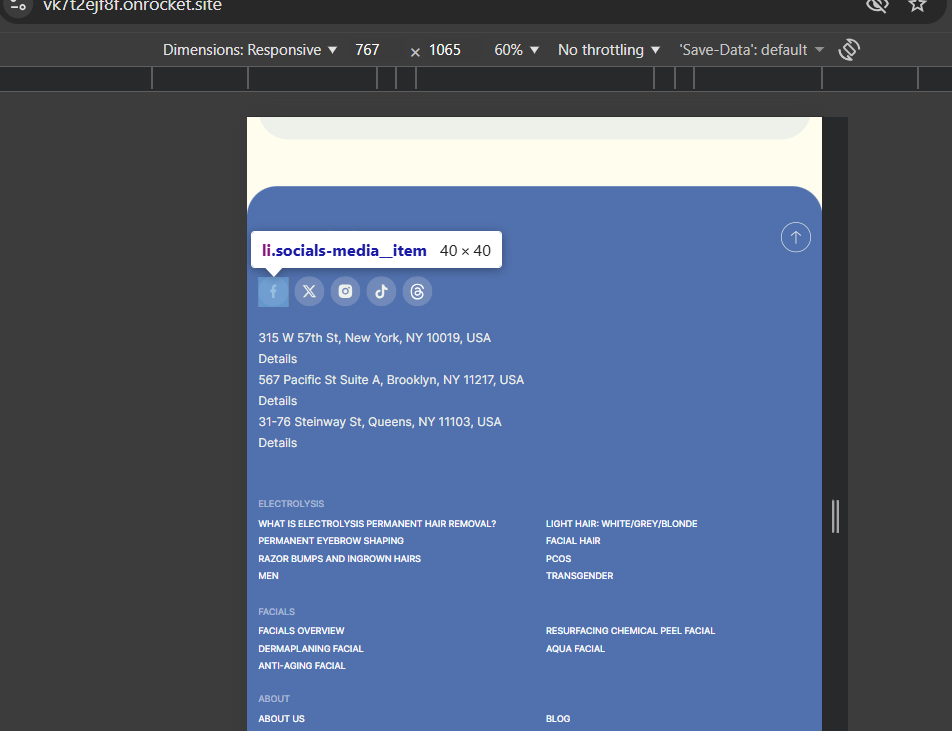This screenshot has height=731, width=952.
Task: Click the rotate device icon
Action: coord(849,50)
